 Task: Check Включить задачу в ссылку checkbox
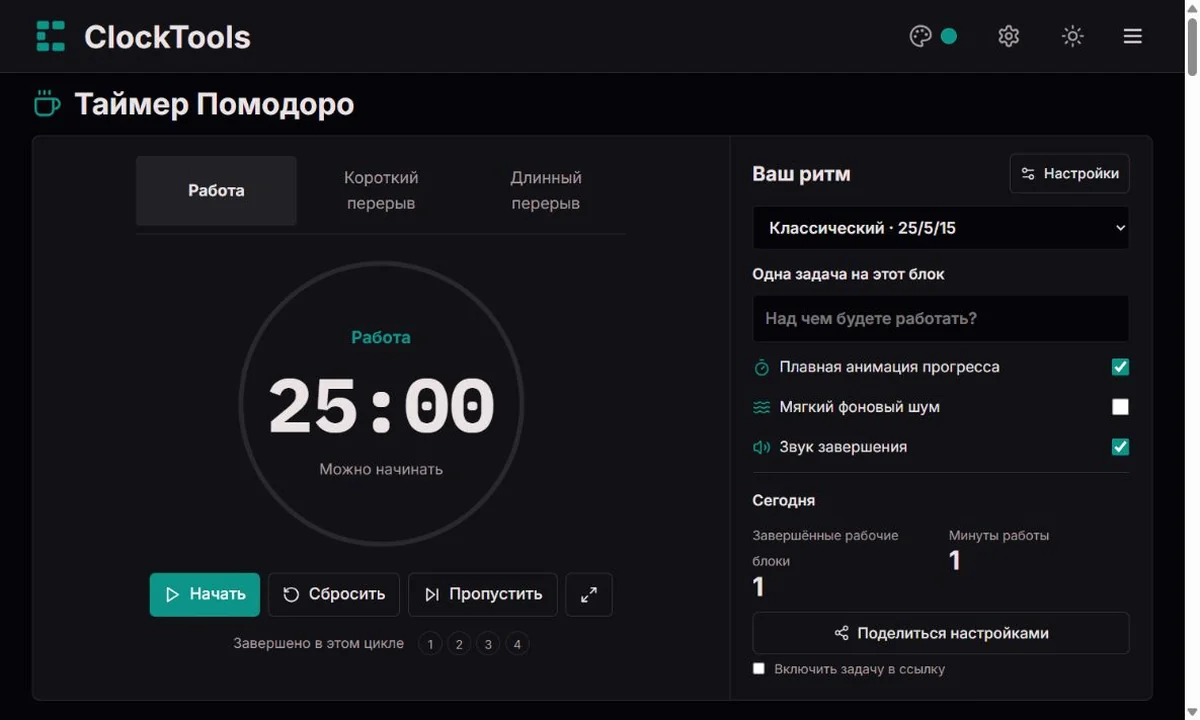click(x=759, y=668)
